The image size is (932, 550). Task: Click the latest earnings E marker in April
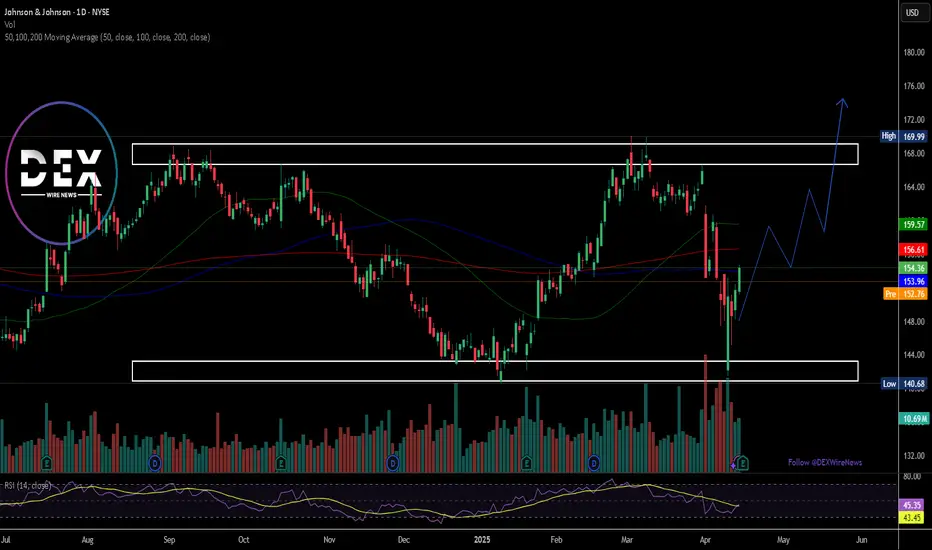click(743, 462)
